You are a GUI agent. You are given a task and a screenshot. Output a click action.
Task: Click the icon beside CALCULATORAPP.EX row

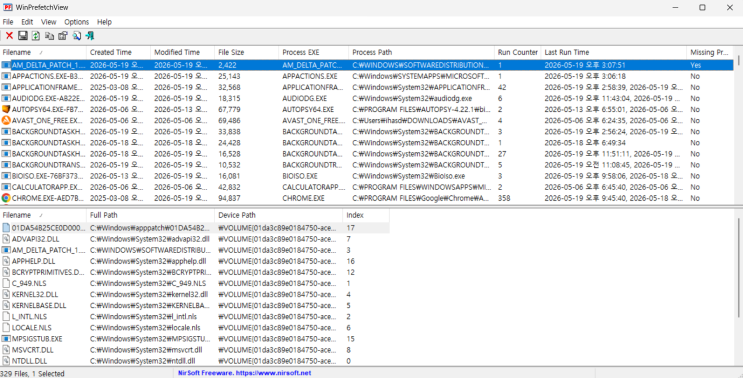pyautogui.click(x=6, y=187)
